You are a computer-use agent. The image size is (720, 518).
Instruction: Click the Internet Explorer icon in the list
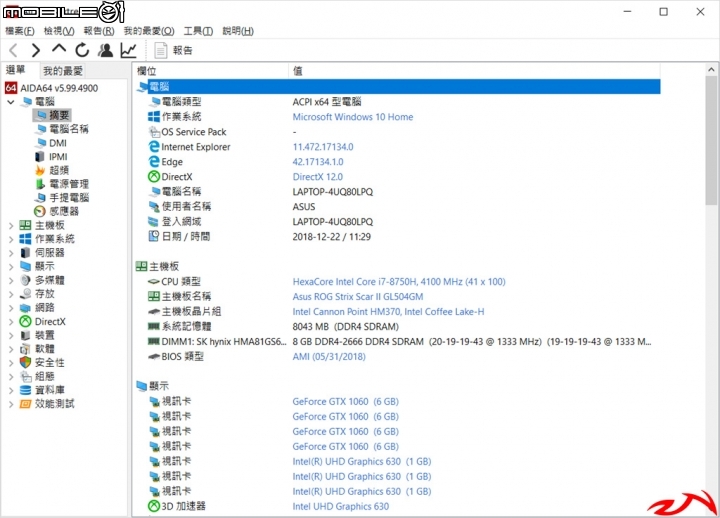(154, 146)
